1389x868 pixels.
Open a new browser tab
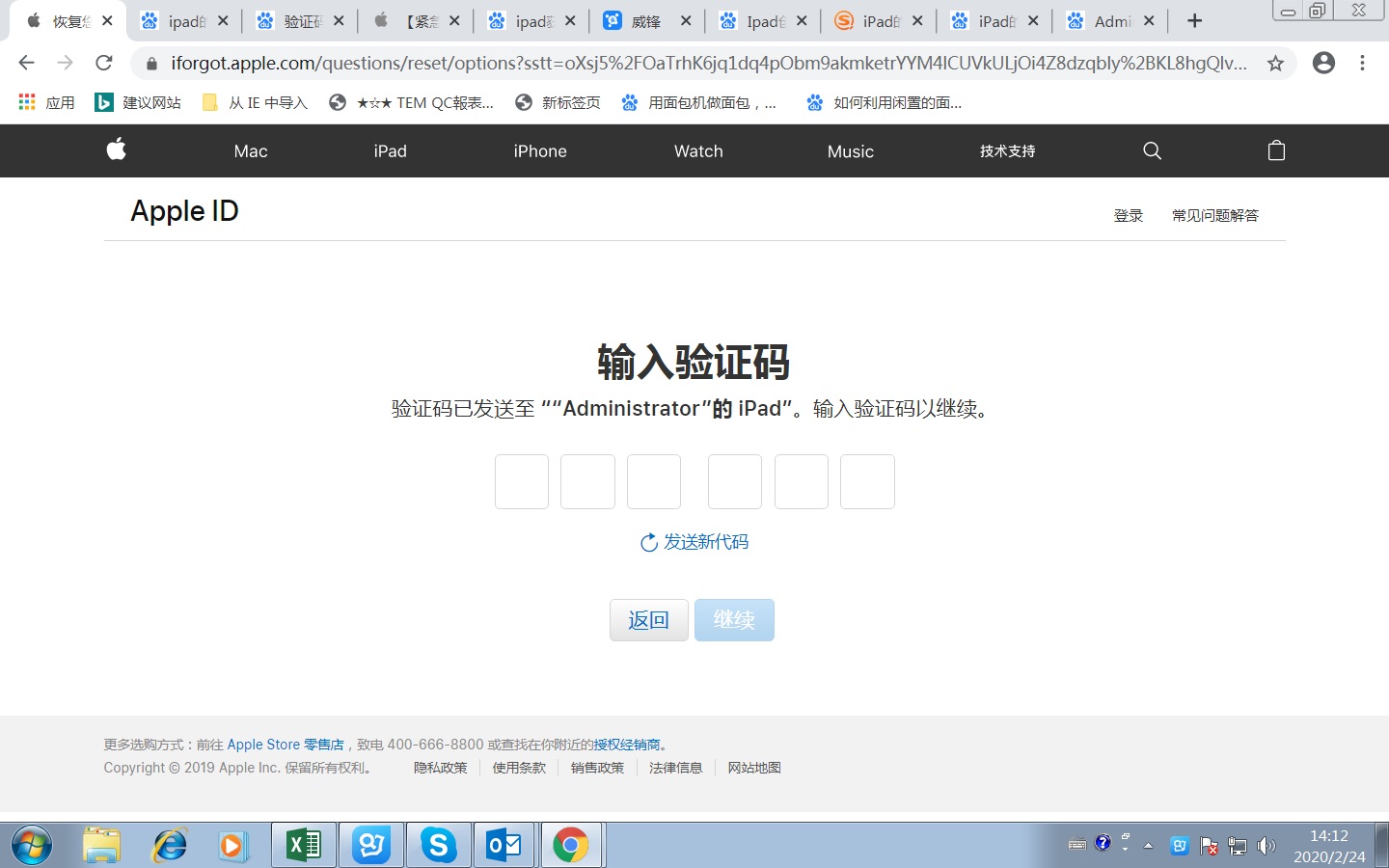[x=1194, y=21]
